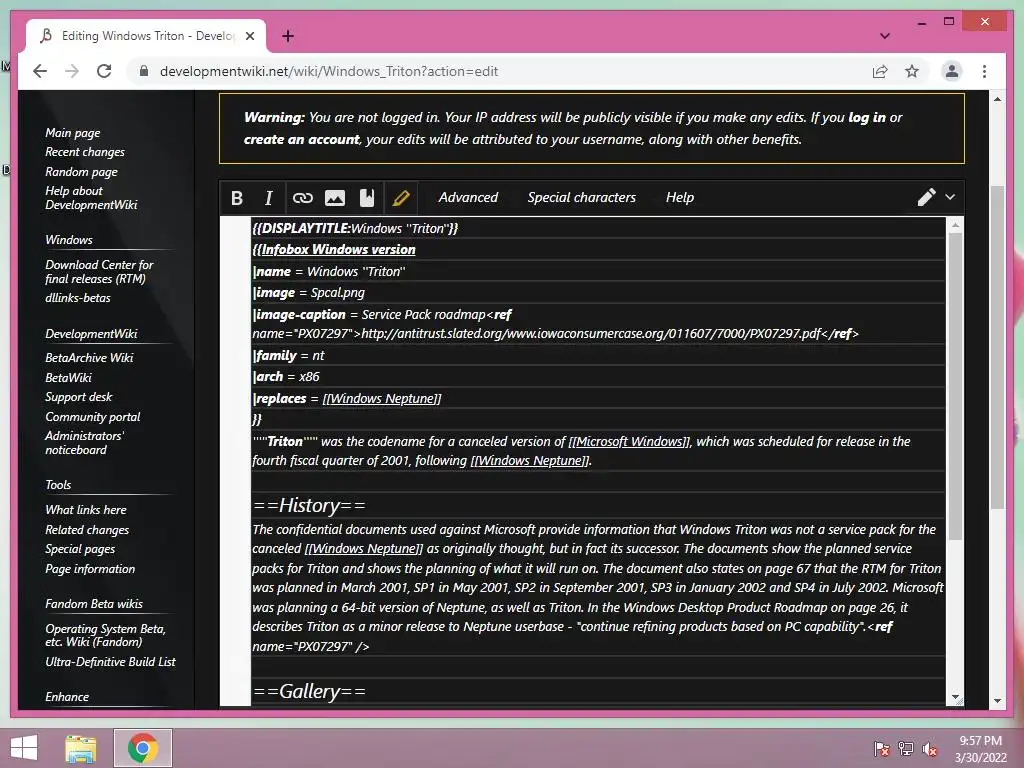Open Administrators' noticeboard
Image resolution: width=1024 pixels, height=768 pixels.
tap(84, 443)
